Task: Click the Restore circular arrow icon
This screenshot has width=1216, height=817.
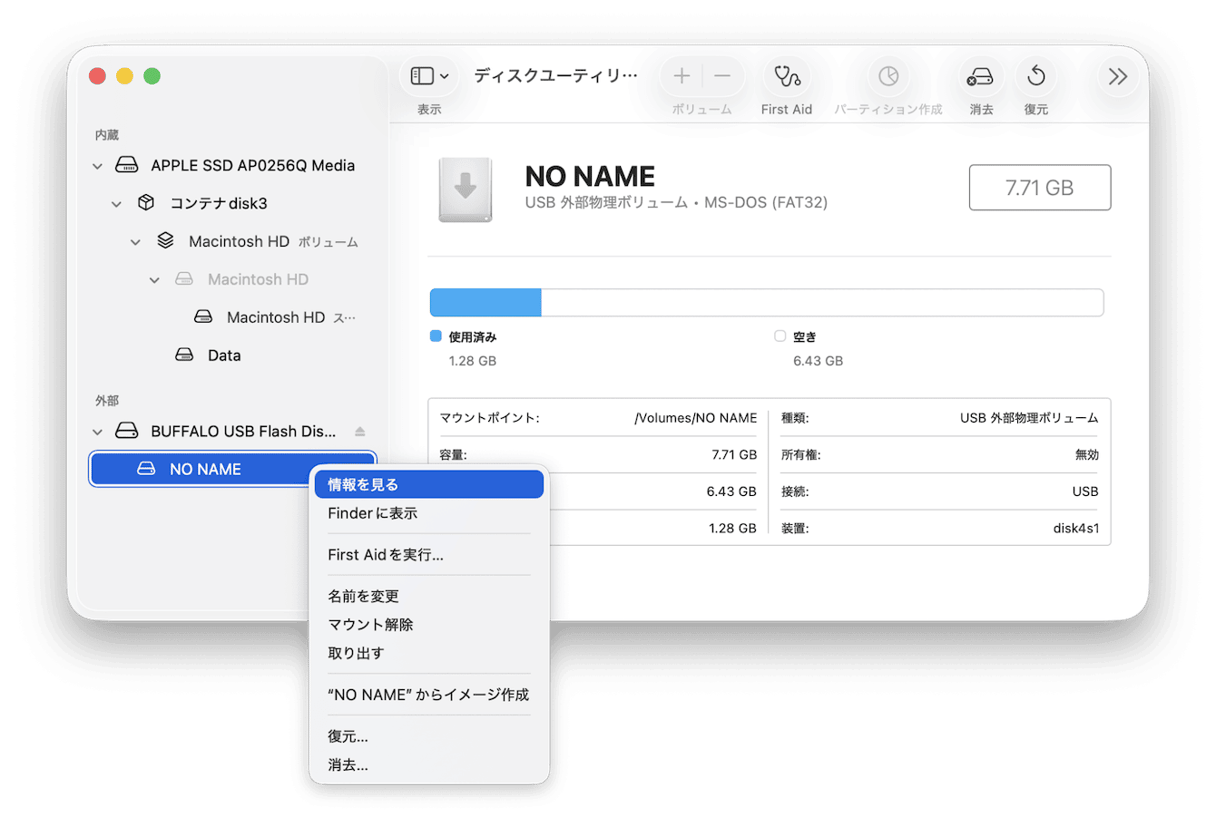Action: [1036, 76]
